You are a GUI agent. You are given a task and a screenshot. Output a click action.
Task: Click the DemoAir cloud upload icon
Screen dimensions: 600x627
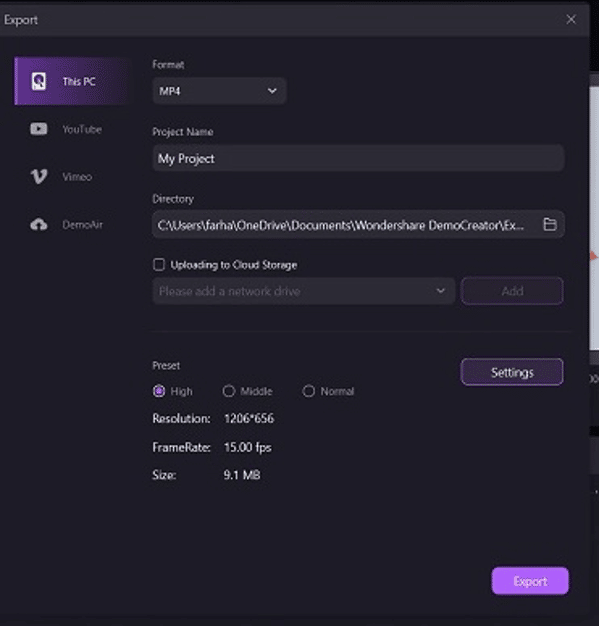point(39,225)
